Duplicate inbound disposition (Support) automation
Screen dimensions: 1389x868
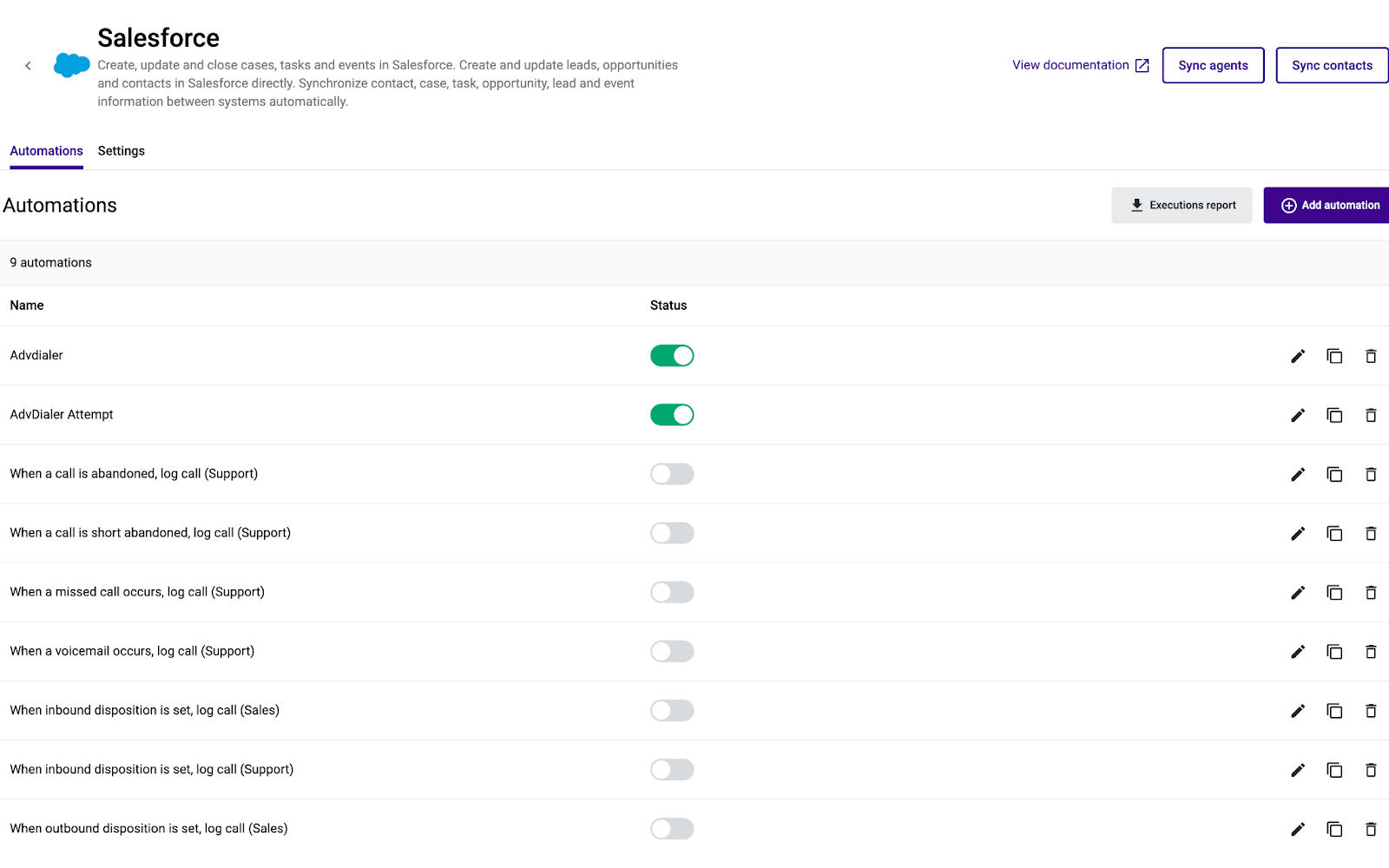tap(1334, 770)
